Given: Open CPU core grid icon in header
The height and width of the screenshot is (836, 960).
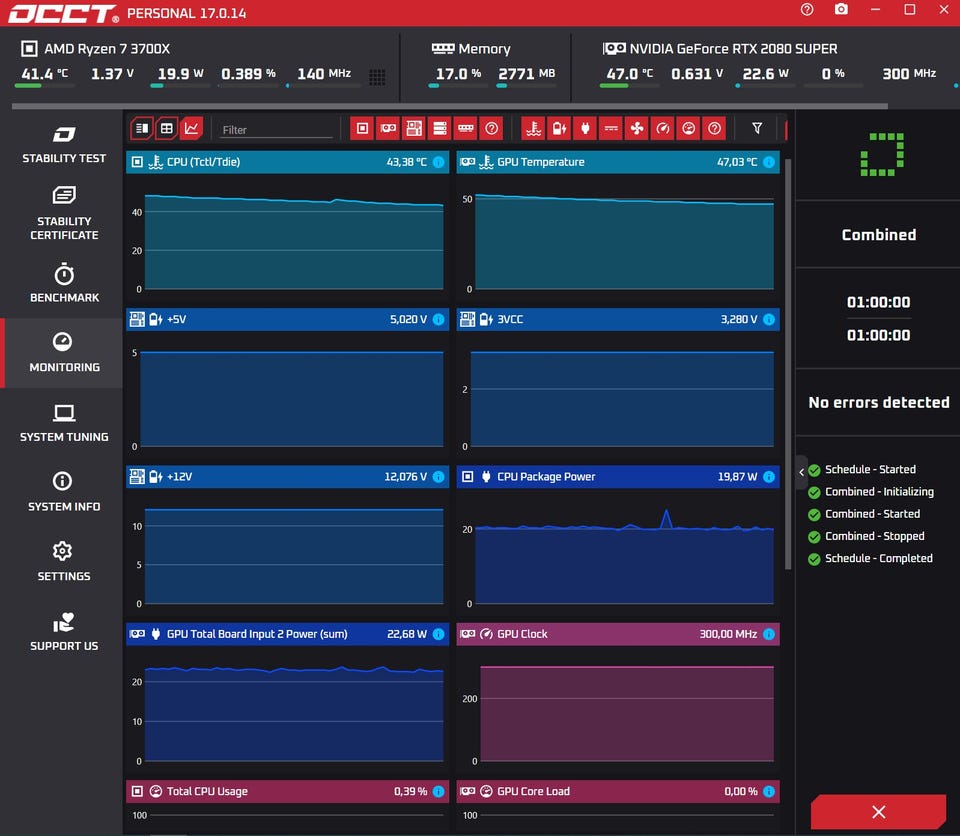Looking at the screenshot, I should (x=377, y=77).
